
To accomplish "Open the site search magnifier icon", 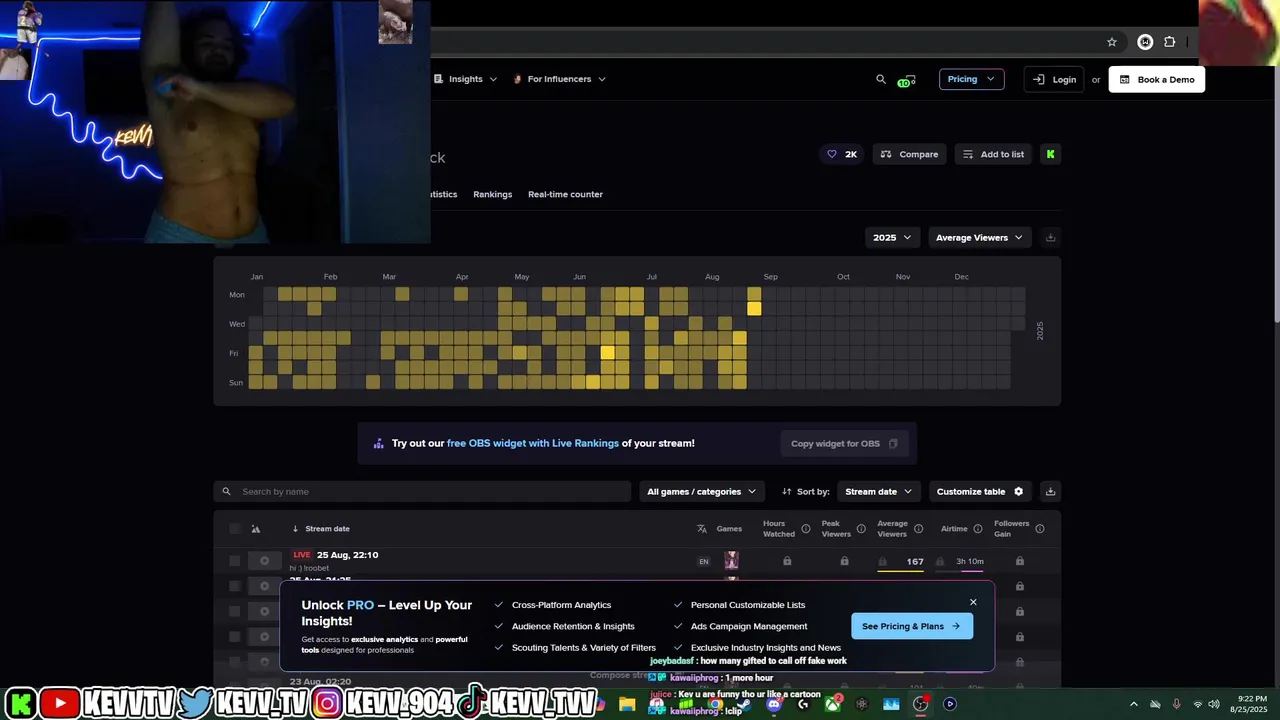I will coord(881,79).
